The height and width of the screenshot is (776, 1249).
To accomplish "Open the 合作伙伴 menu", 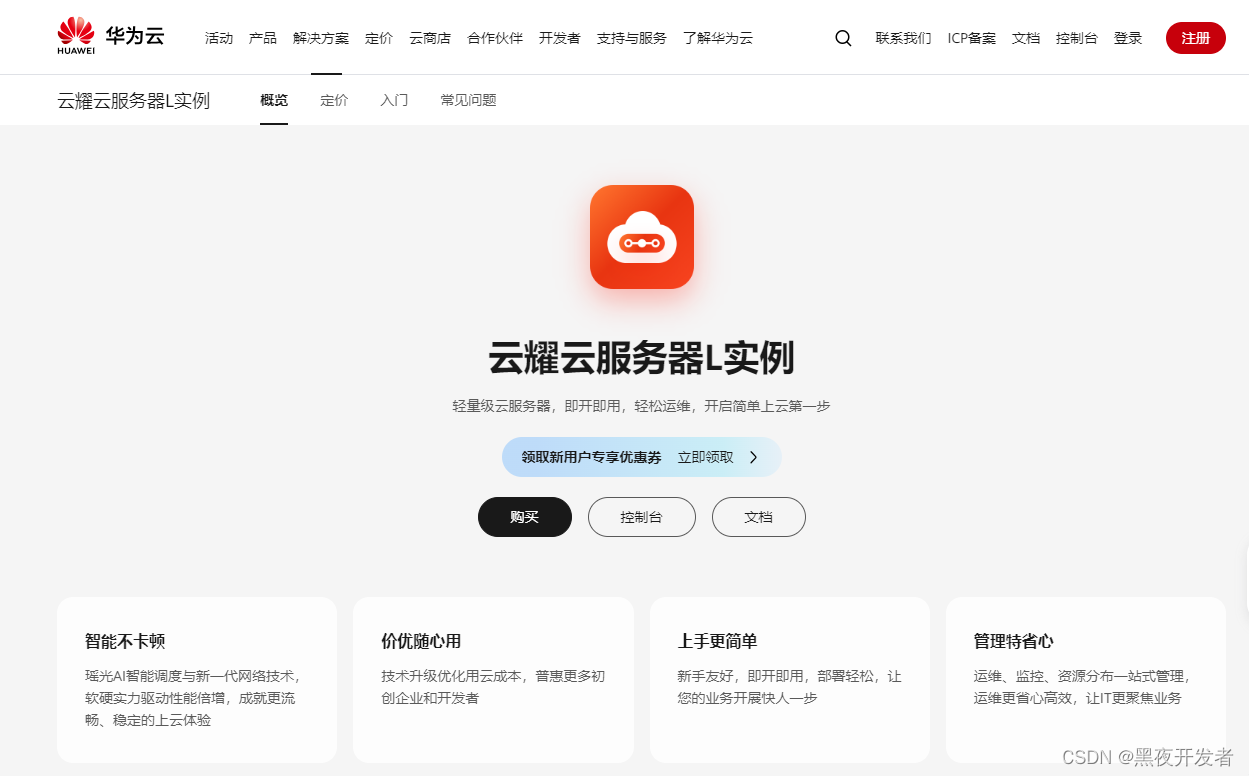I will [x=495, y=38].
